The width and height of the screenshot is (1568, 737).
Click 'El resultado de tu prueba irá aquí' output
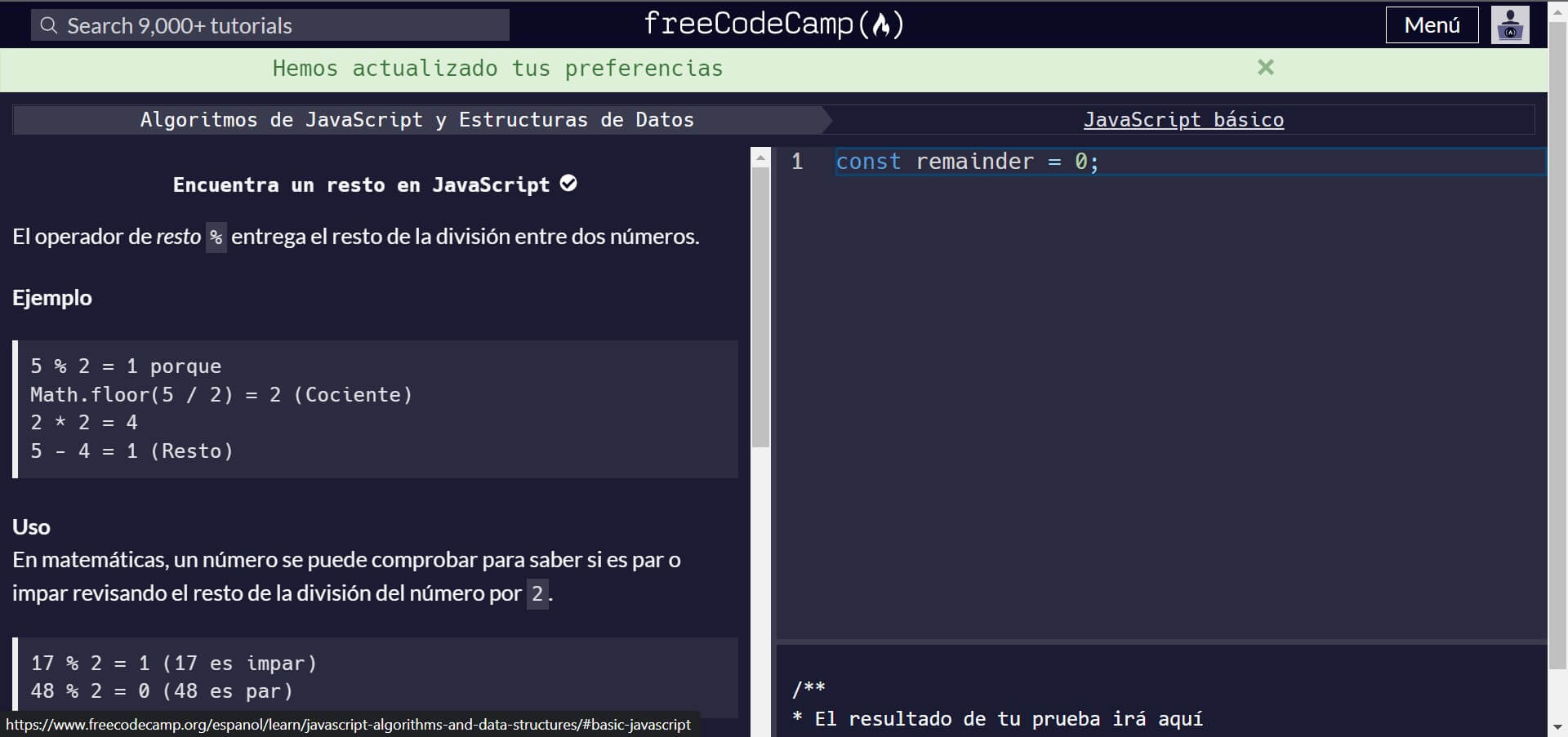[x=1009, y=719]
